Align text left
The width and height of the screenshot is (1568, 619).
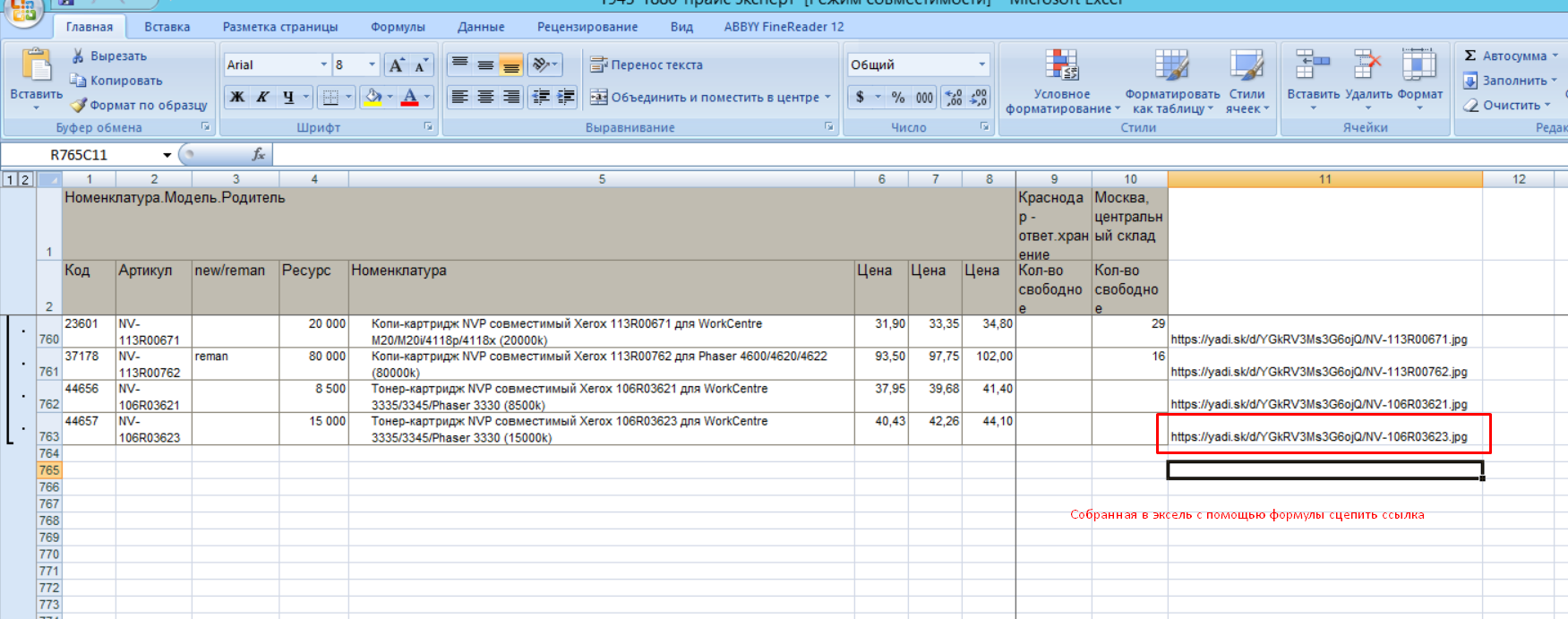coord(459,97)
